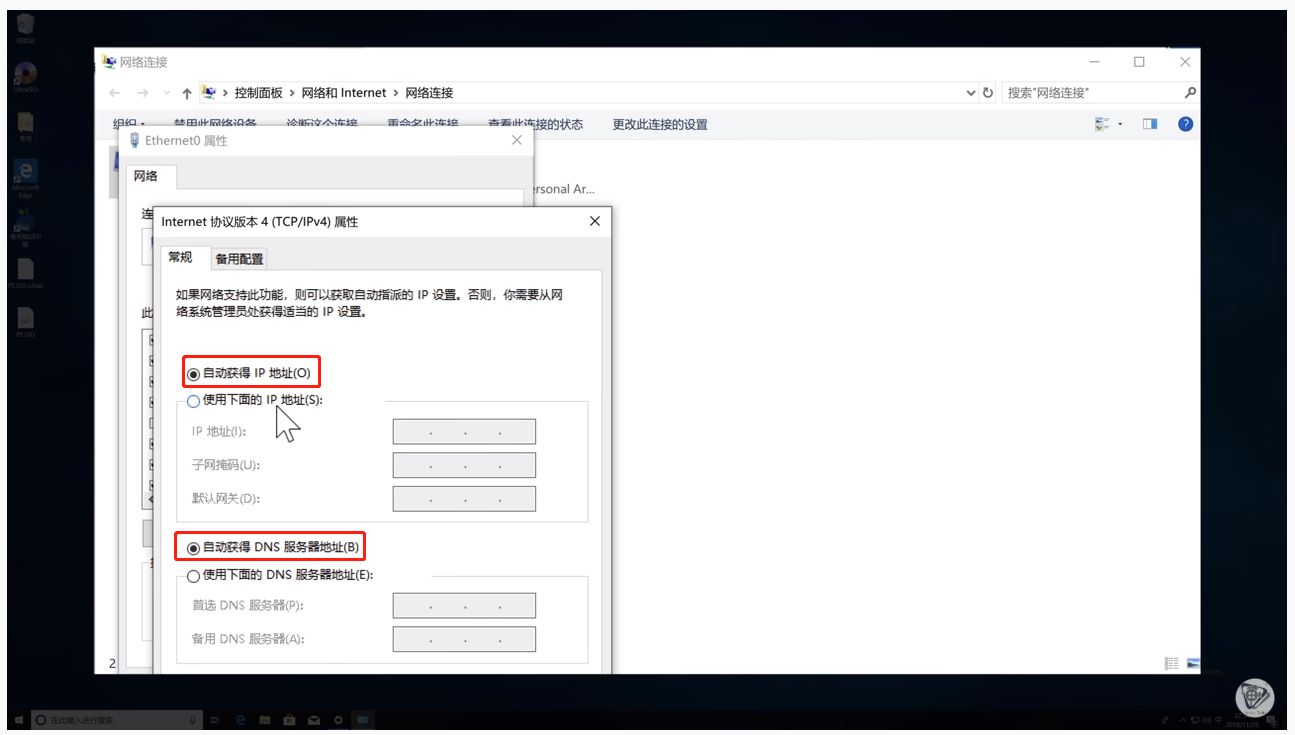The image size is (1295, 735).
Task: Open the Windows Start button
Action: coord(20,719)
